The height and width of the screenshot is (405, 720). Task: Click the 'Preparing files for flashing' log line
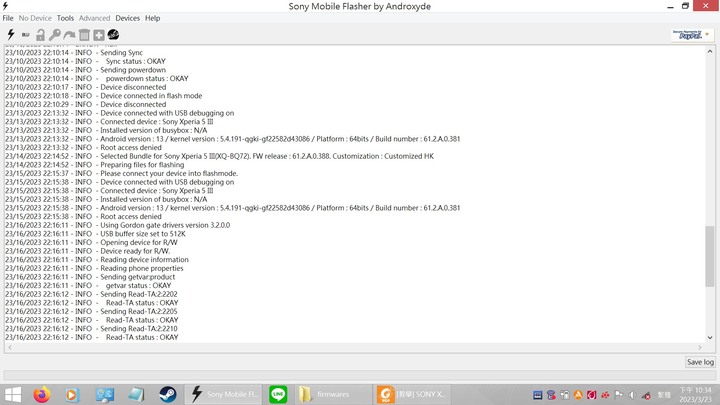click(x=95, y=165)
